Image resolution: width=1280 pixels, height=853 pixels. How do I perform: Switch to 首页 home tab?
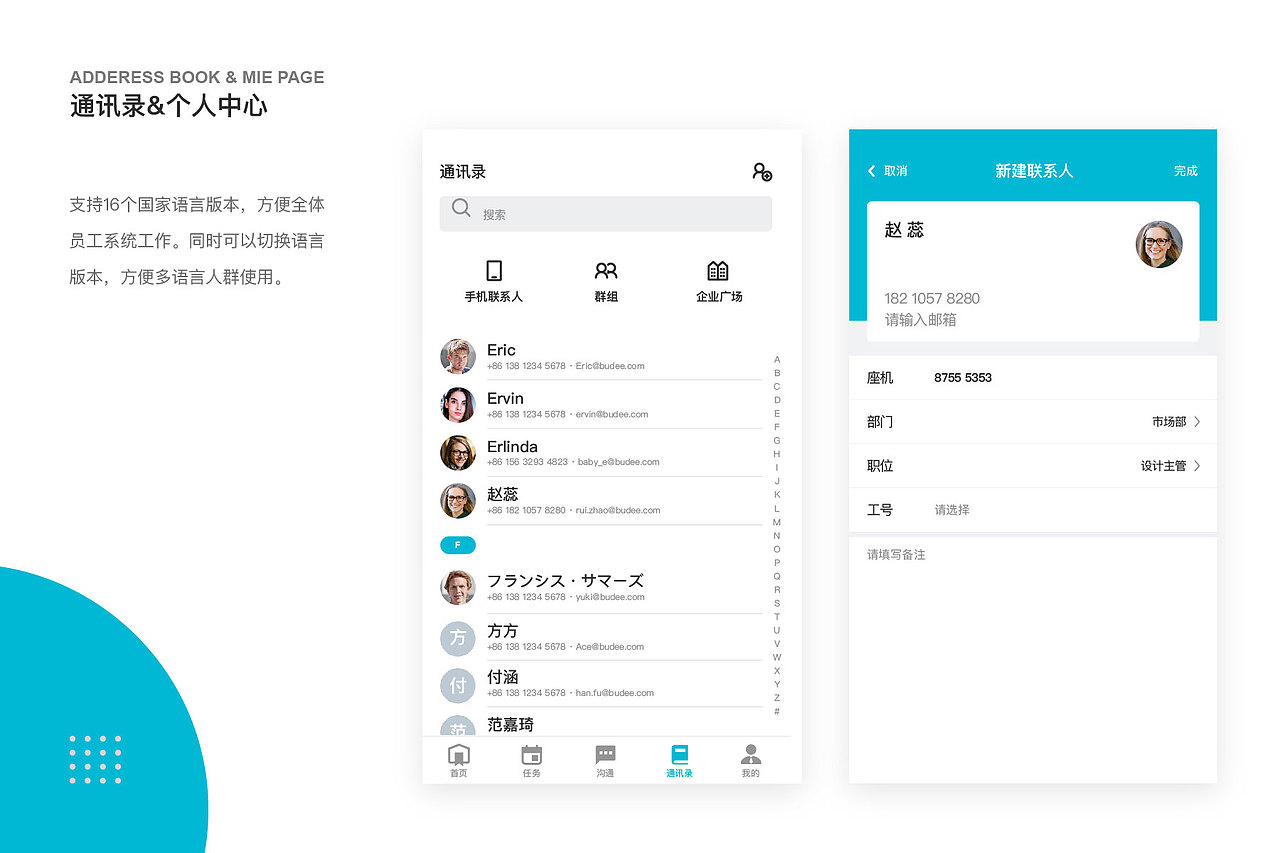[x=459, y=761]
